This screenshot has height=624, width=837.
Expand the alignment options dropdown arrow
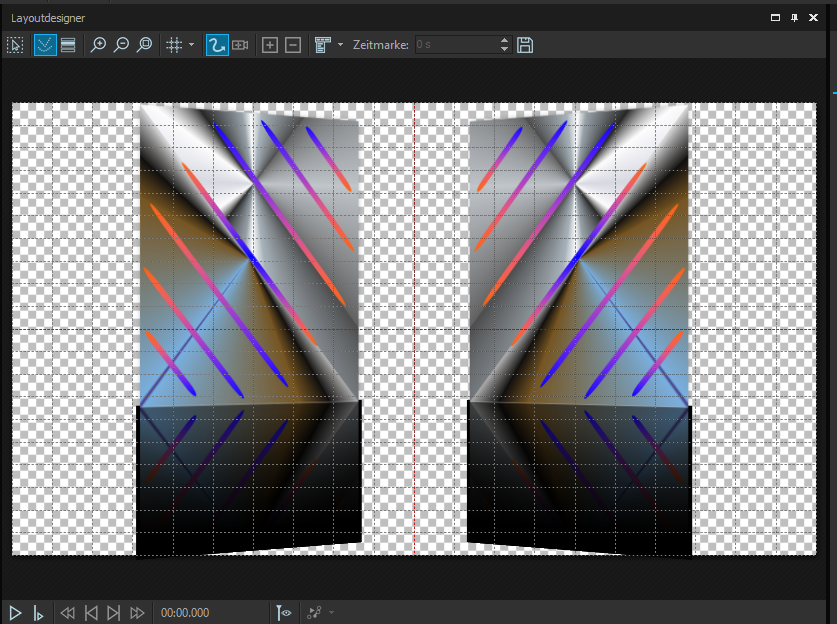pyautogui.click(x=340, y=45)
